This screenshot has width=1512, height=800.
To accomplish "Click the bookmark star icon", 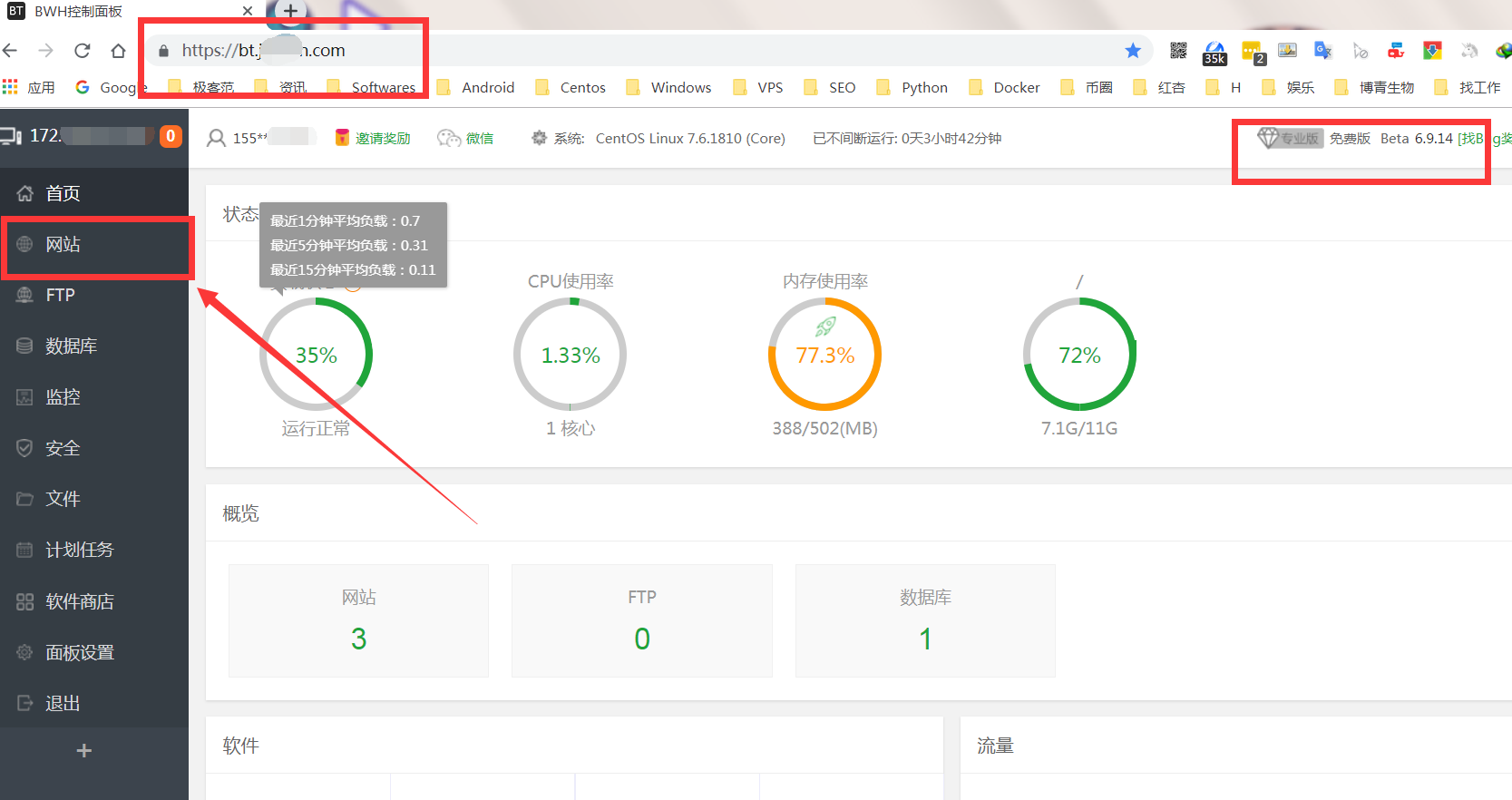I will 1133,50.
